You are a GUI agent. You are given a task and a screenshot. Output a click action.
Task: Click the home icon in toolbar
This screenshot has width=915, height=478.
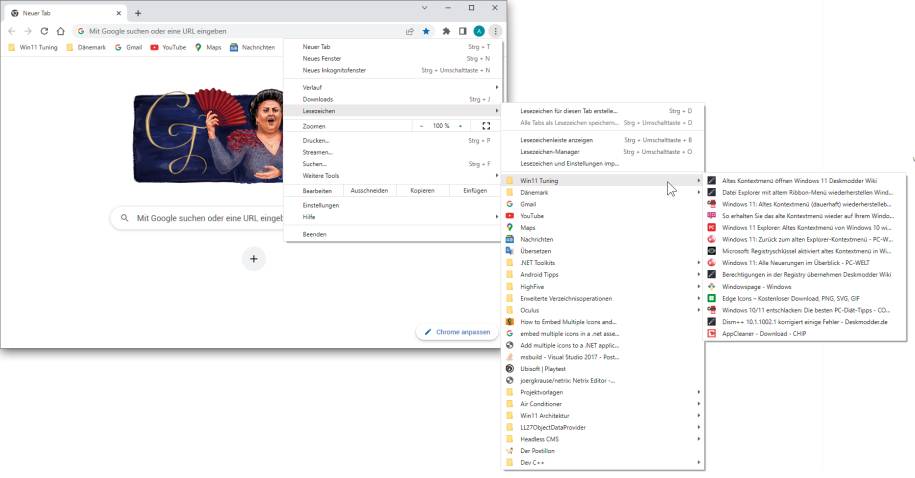[61, 31]
